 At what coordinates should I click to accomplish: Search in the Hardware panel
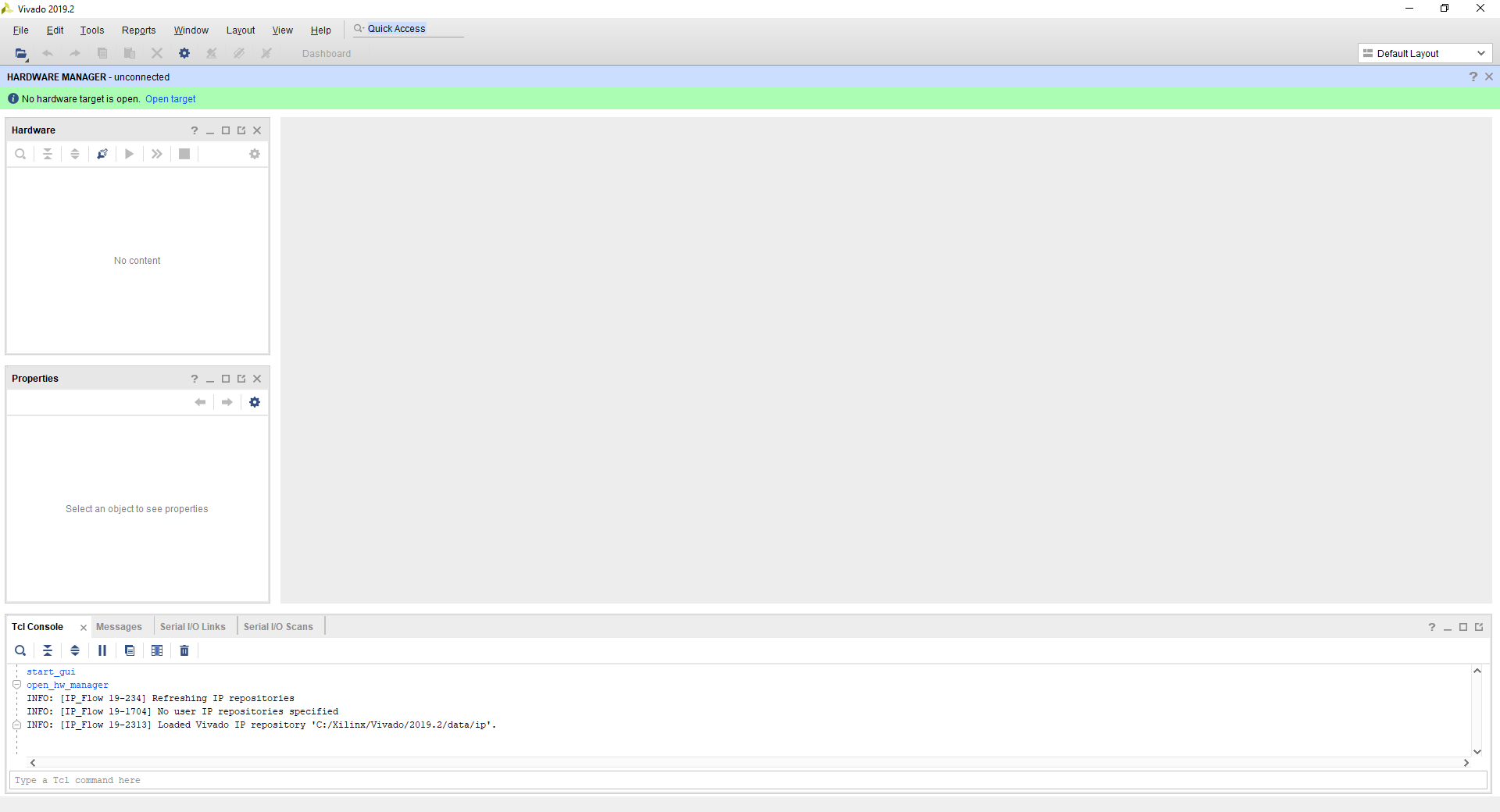coord(20,154)
